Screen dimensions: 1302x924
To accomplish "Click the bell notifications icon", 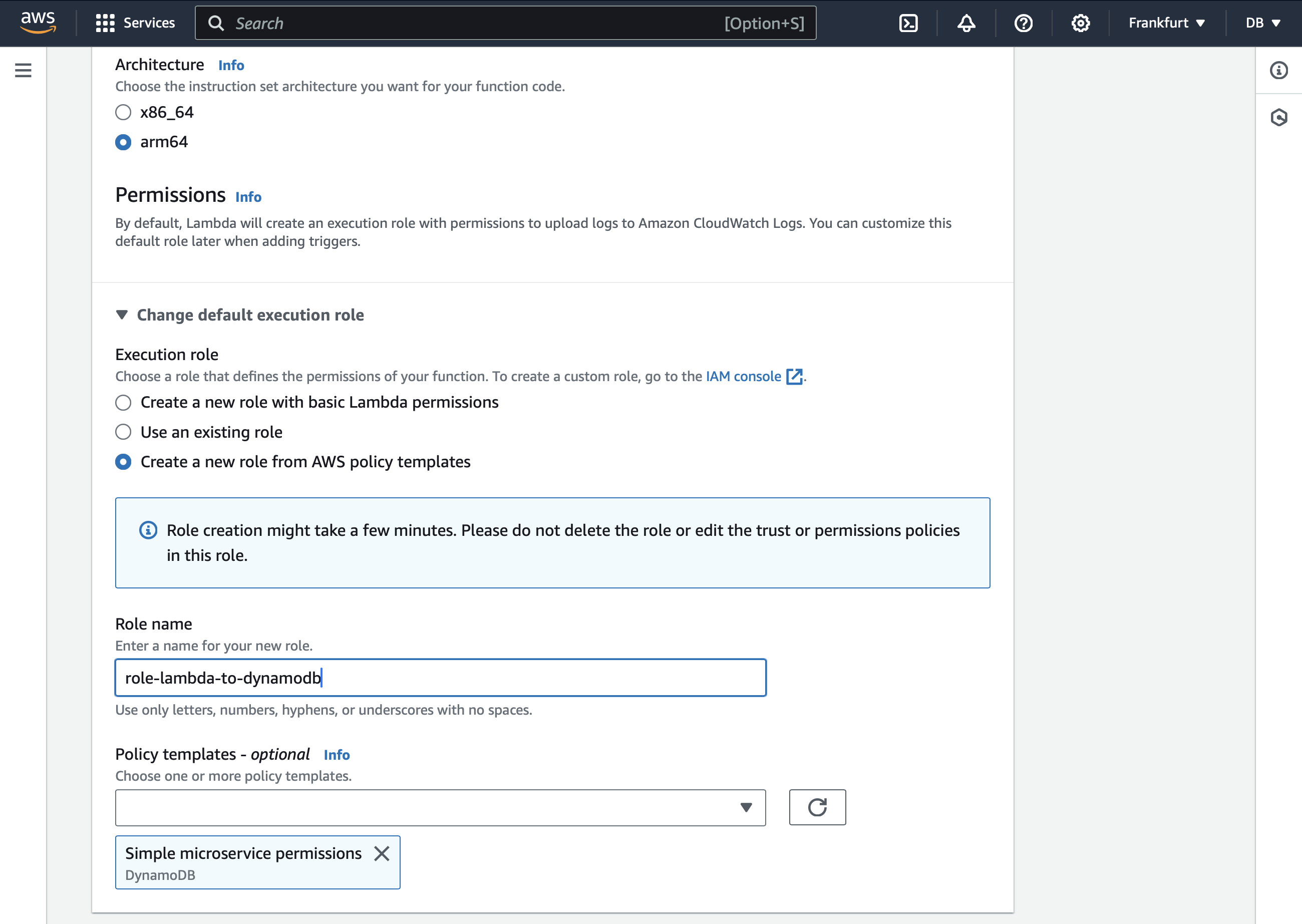I will [x=966, y=22].
